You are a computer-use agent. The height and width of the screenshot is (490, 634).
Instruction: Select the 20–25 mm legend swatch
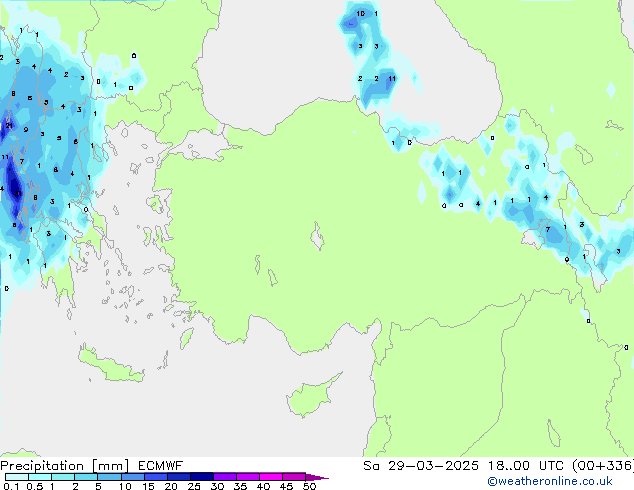pyautogui.click(x=179, y=477)
